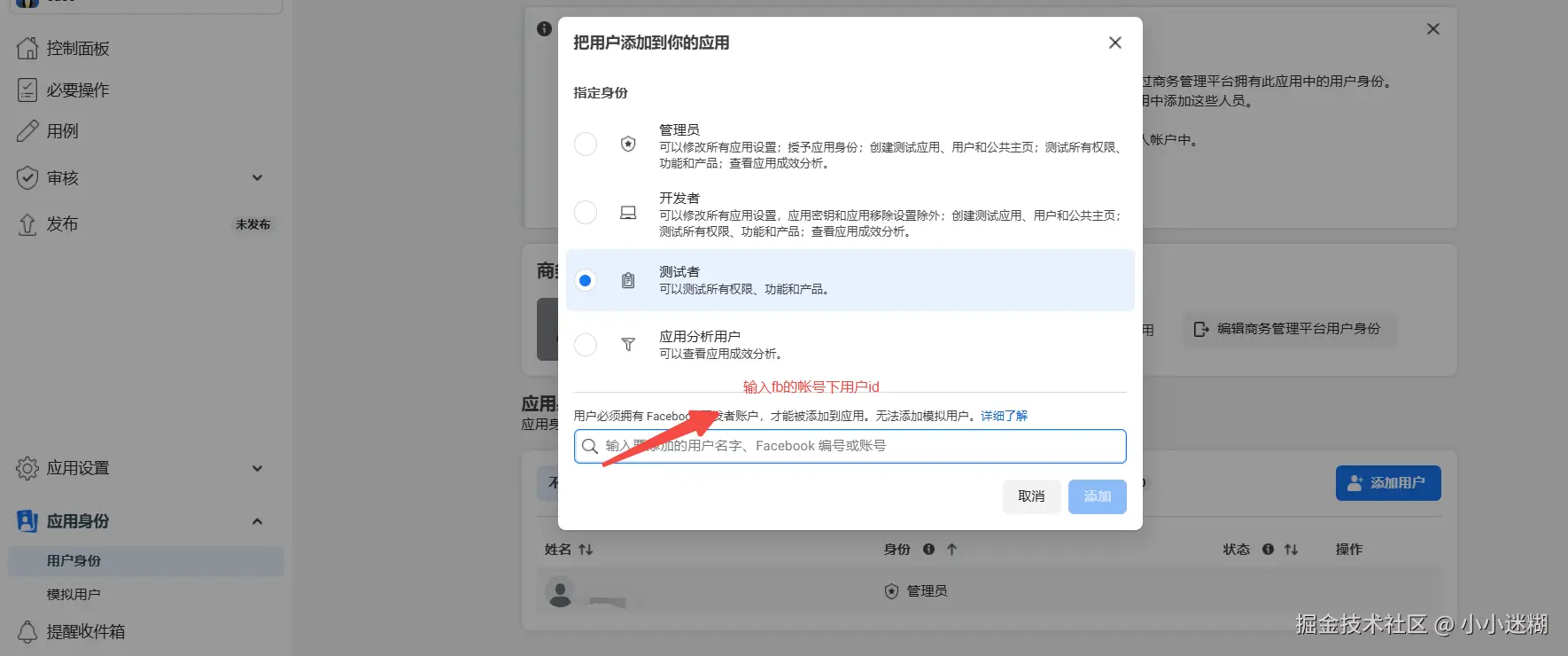Select the 开发者 role radio button

[x=586, y=212]
